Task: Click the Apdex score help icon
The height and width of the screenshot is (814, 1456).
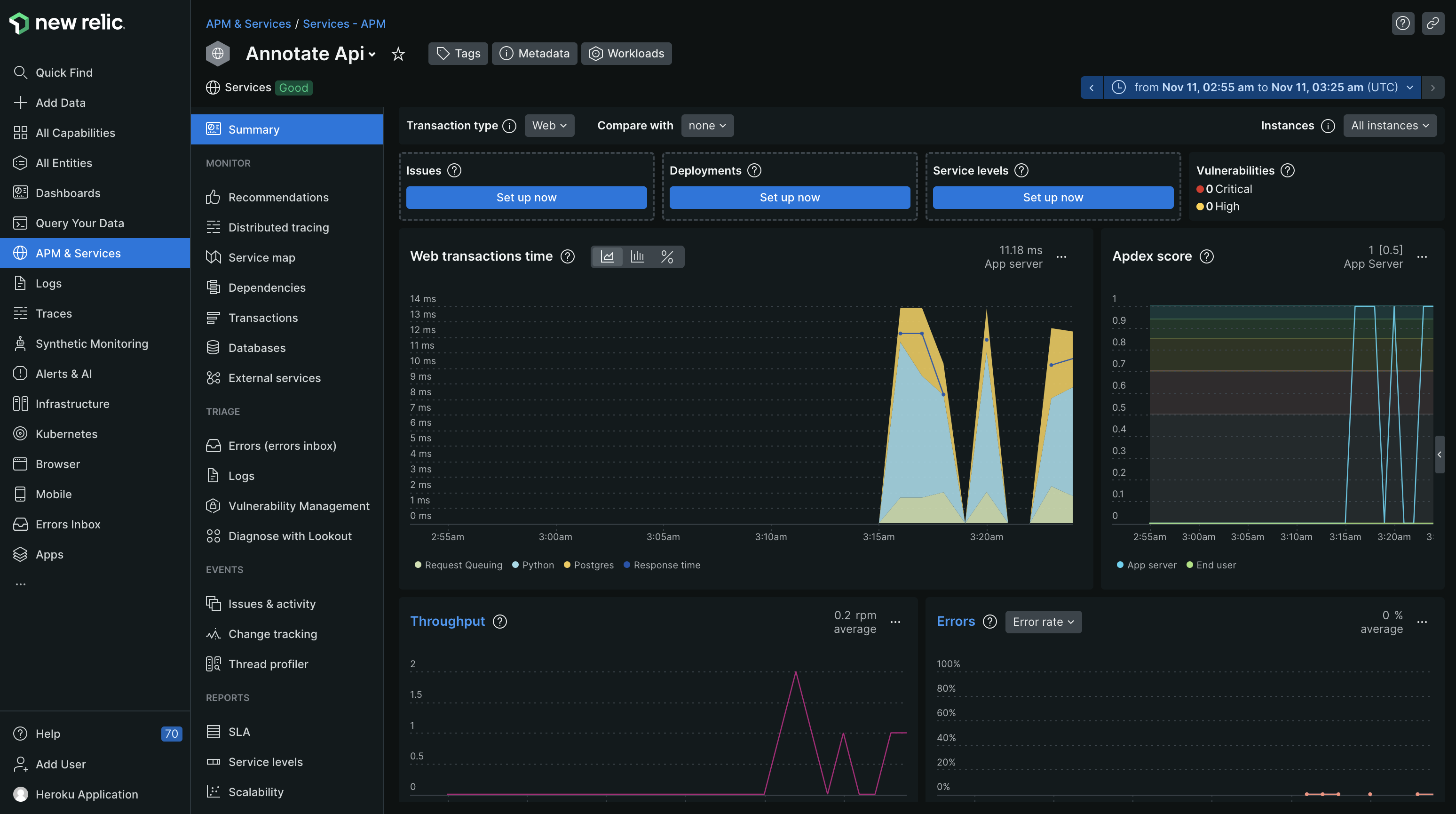Action: [x=1207, y=256]
